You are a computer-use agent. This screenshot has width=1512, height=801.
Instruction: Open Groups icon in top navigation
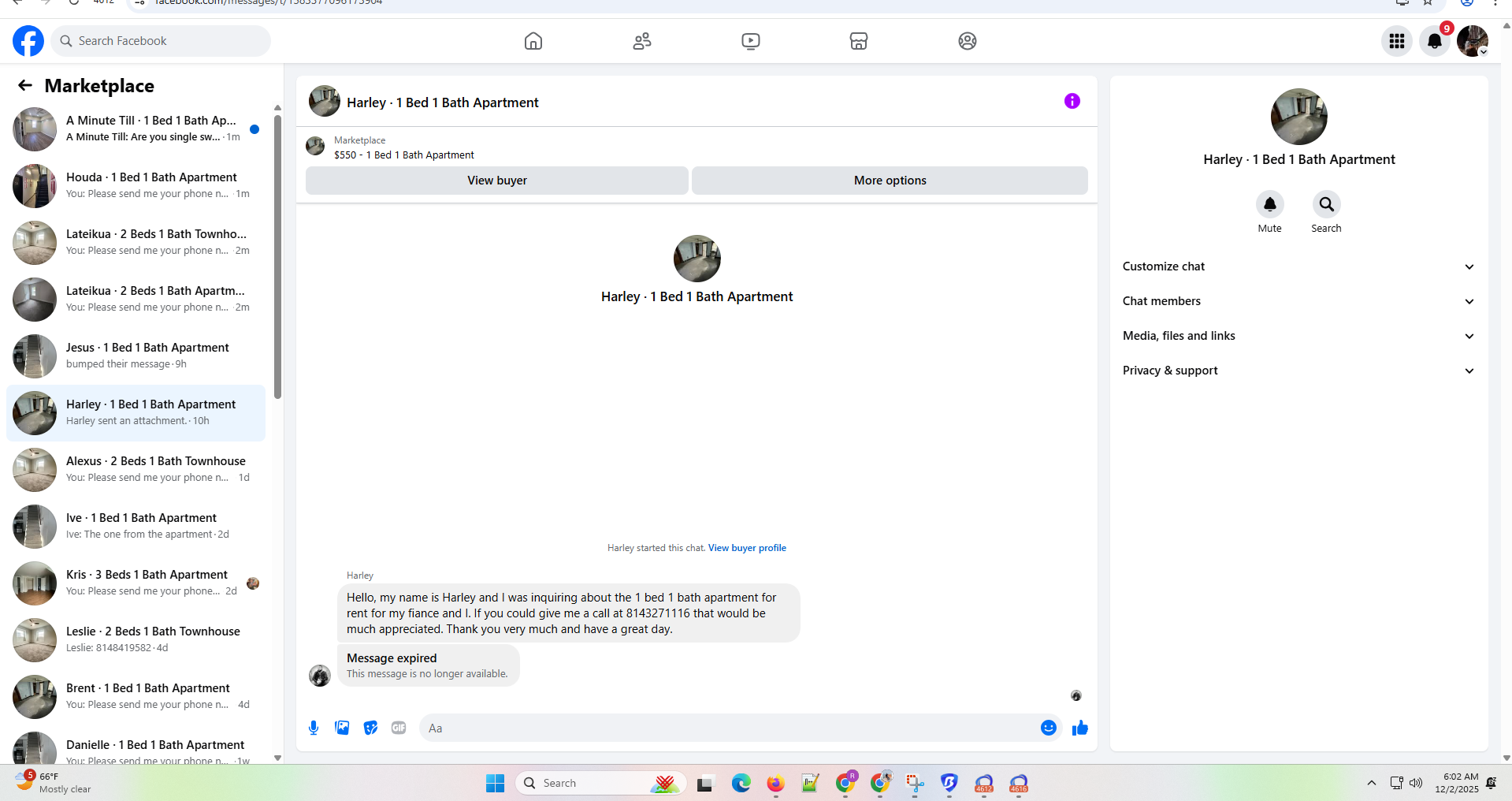(x=968, y=41)
